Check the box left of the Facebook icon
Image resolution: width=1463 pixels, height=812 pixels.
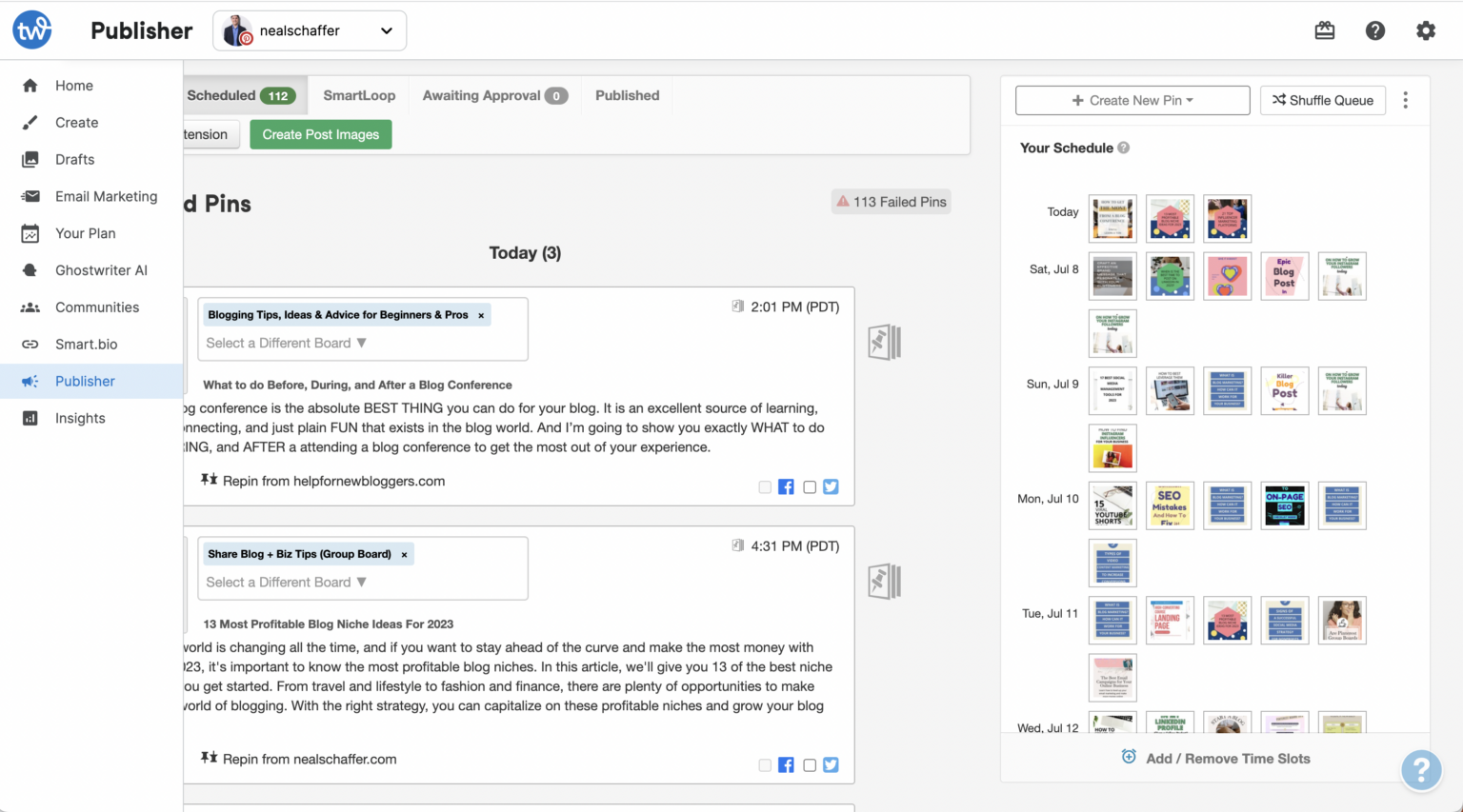click(x=765, y=486)
